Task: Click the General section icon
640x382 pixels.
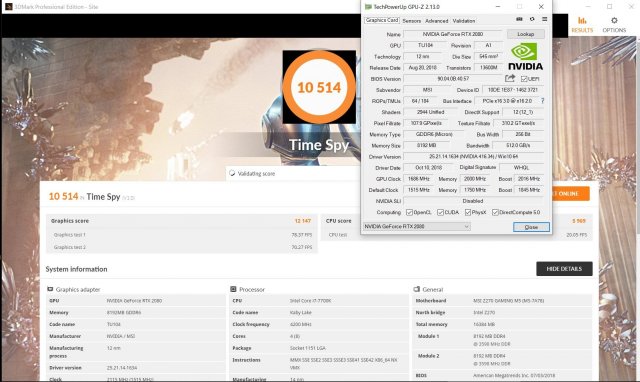Action: coord(417,289)
